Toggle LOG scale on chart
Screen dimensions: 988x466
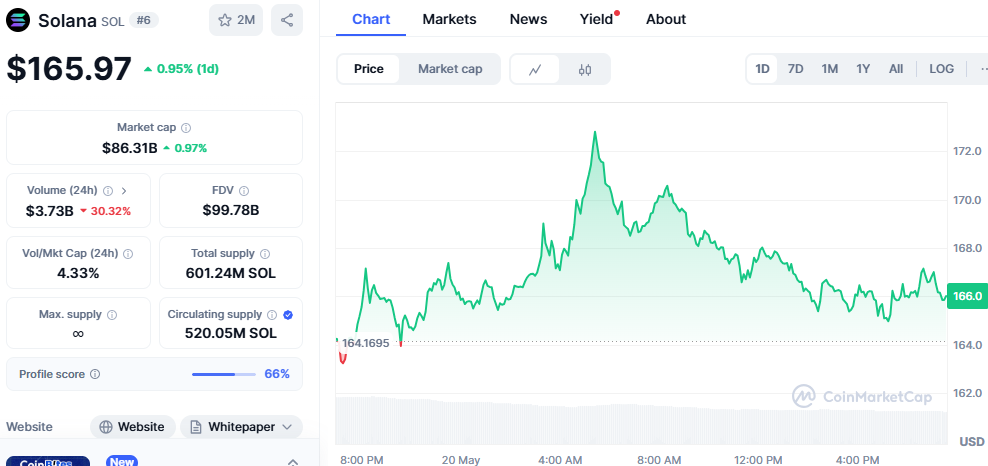[941, 69]
